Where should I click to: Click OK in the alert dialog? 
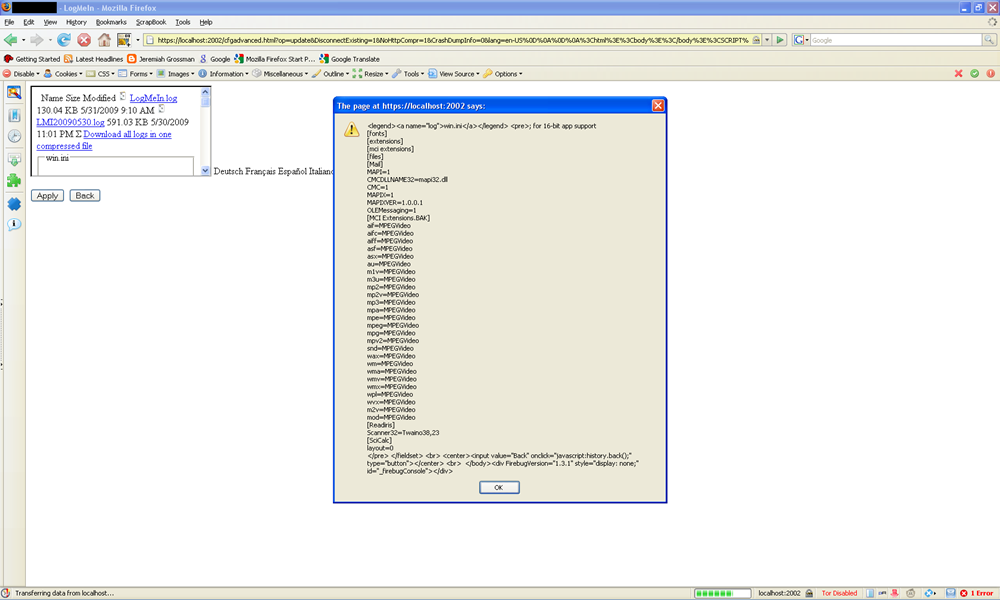pyautogui.click(x=499, y=487)
